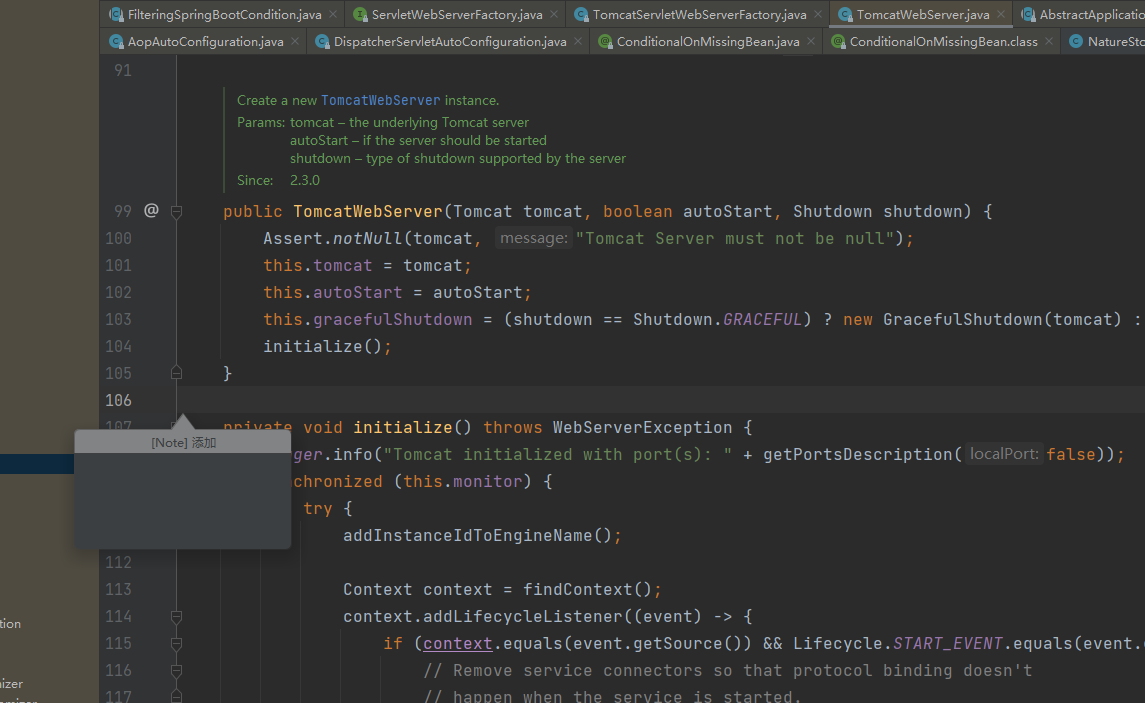Close the ConditionalOnMissingBean.class tab
The image size is (1145, 703).
[x=1049, y=41]
